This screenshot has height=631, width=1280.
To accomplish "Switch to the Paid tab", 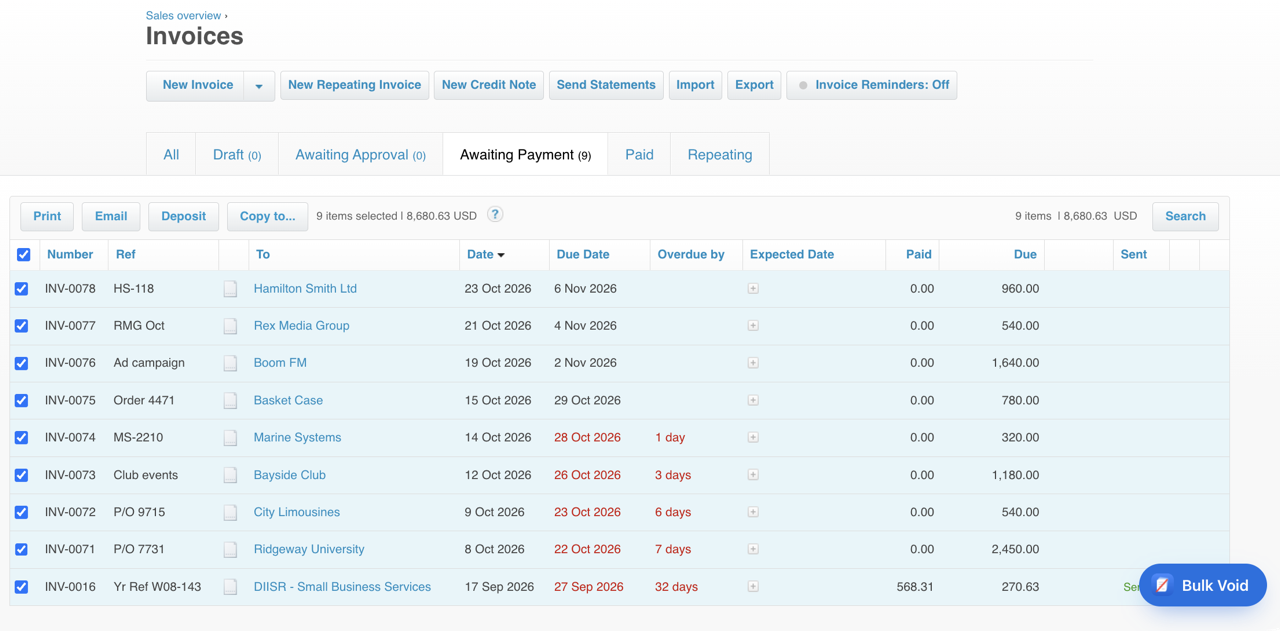I will click(x=639, y=154).
